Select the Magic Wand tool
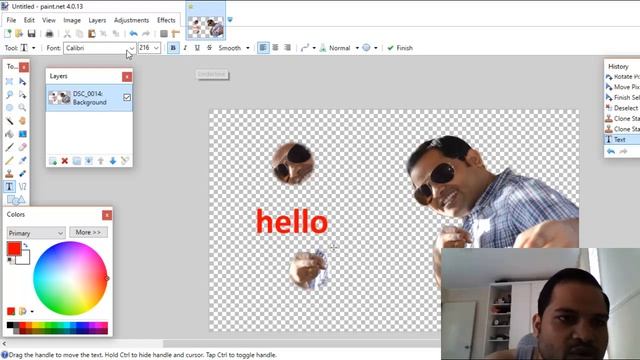The image size is (640, 360). click(x=9, y=121)
